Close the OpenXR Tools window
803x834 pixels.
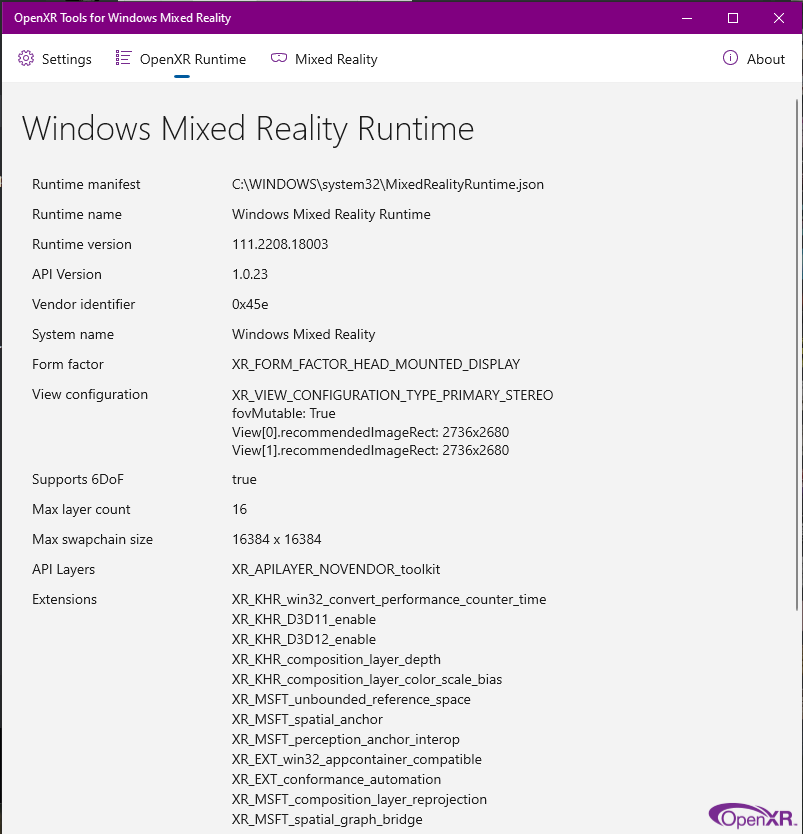779,18
